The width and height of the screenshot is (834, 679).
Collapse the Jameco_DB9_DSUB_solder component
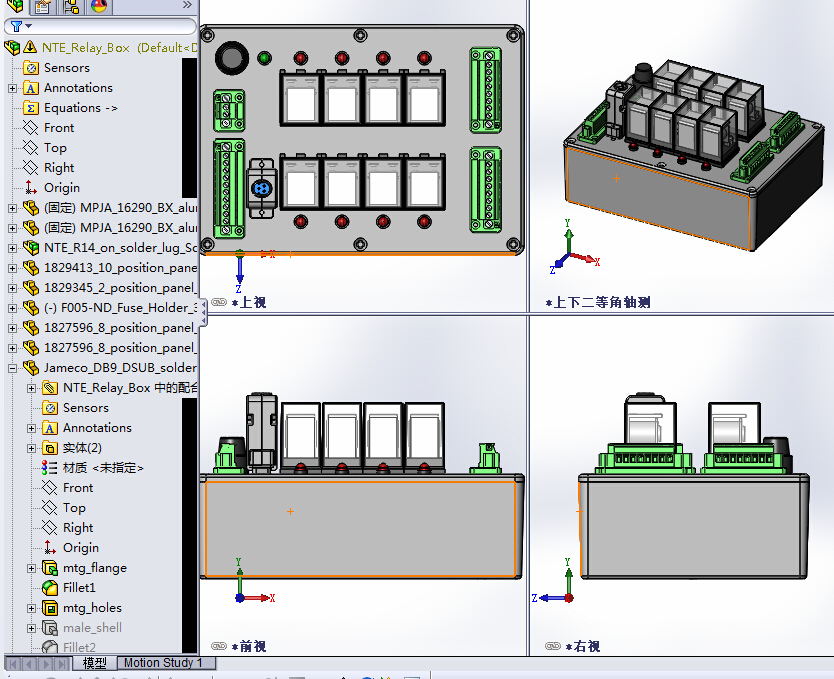click(x=12, y=368)
